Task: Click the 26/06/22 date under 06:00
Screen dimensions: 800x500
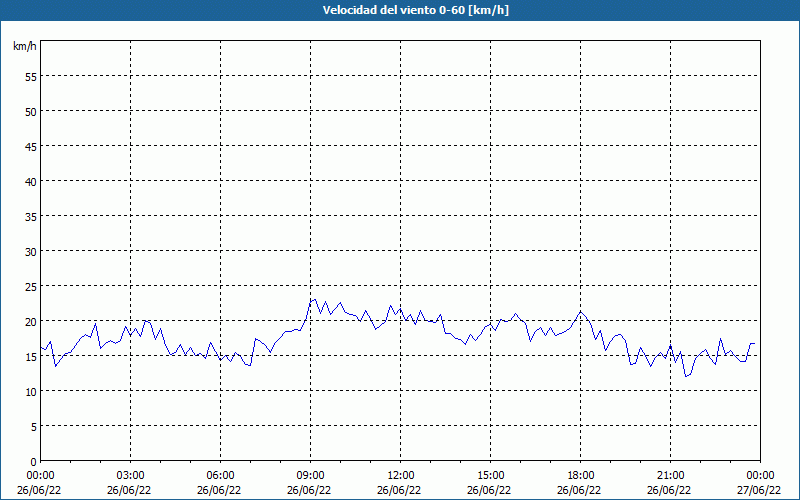Action: click(219, 490)
